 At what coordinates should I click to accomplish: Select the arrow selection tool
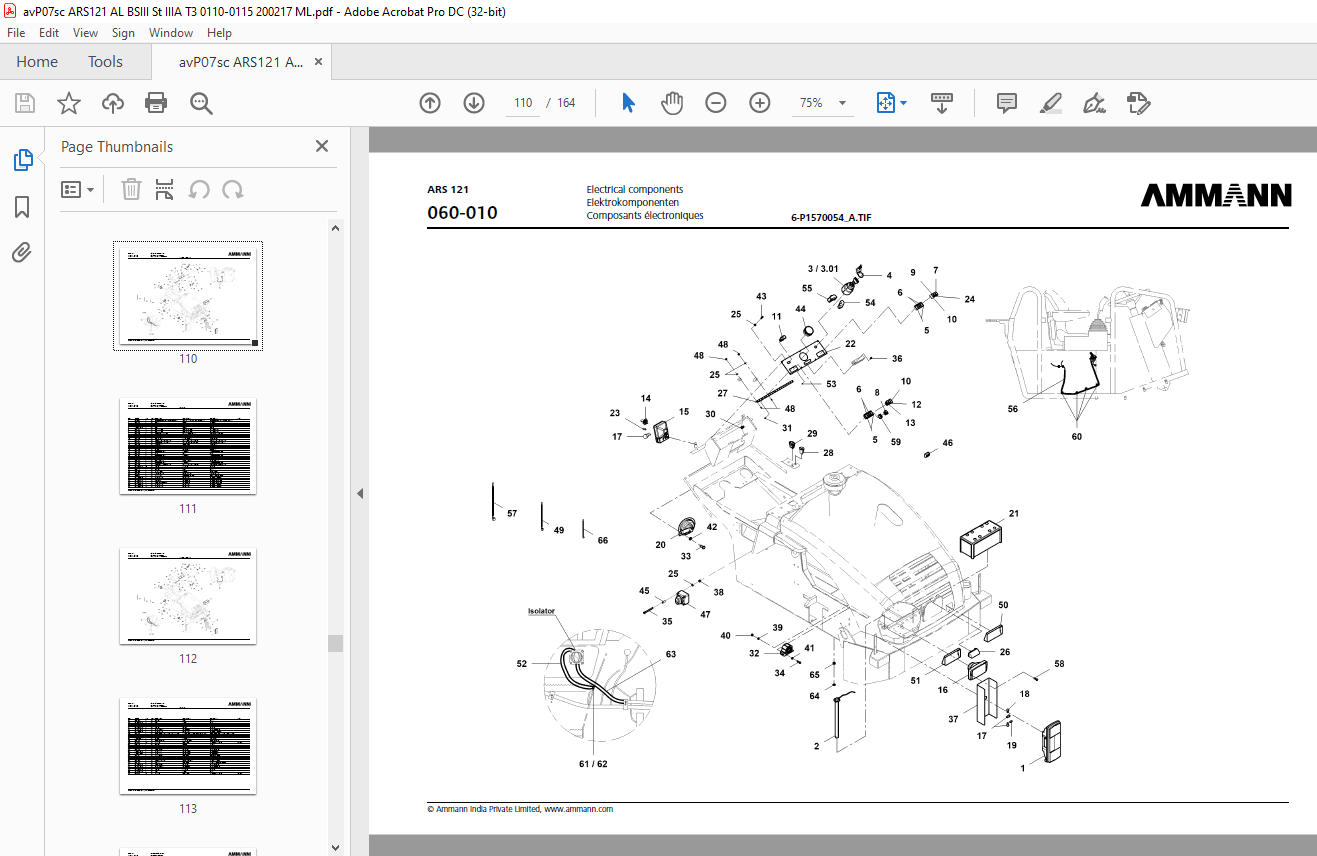(x=628, y=103)
